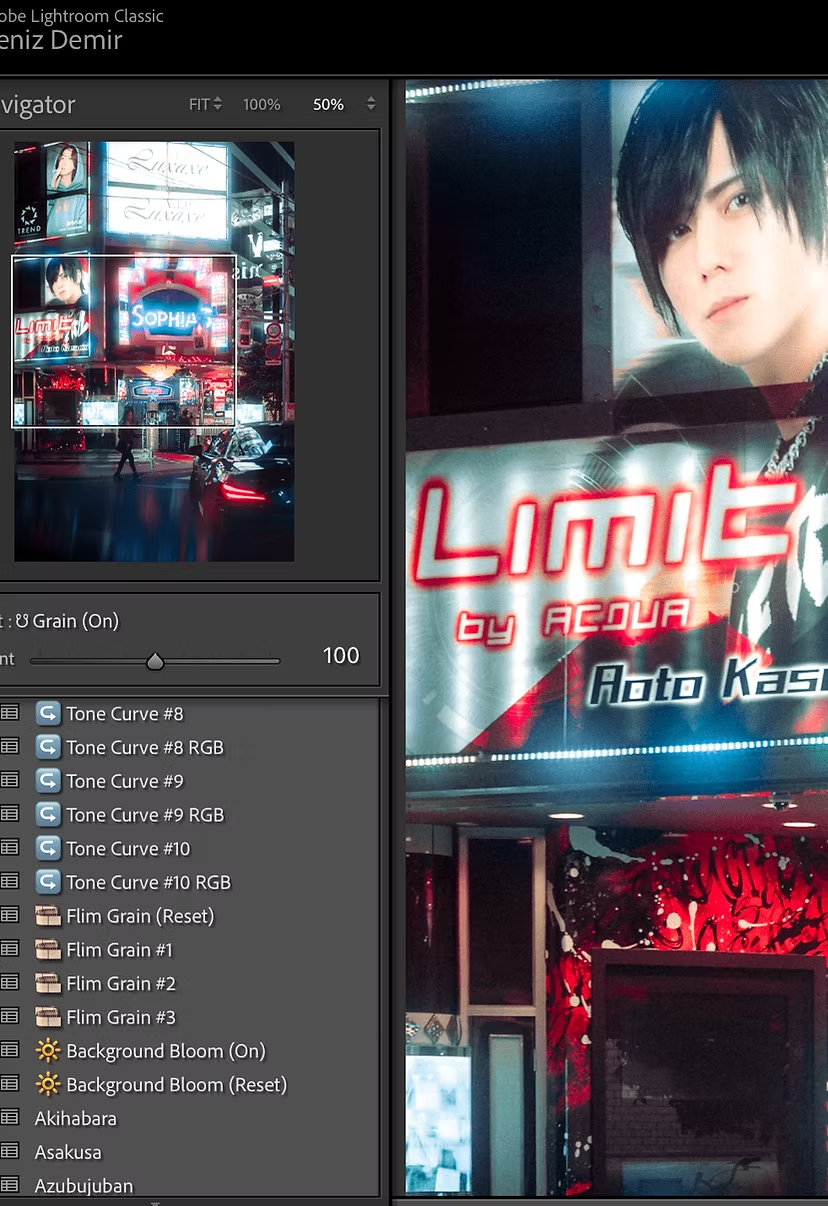
Task: Click the preset icon beside Background Bloom (Reset)
Action: (9, 1085)
